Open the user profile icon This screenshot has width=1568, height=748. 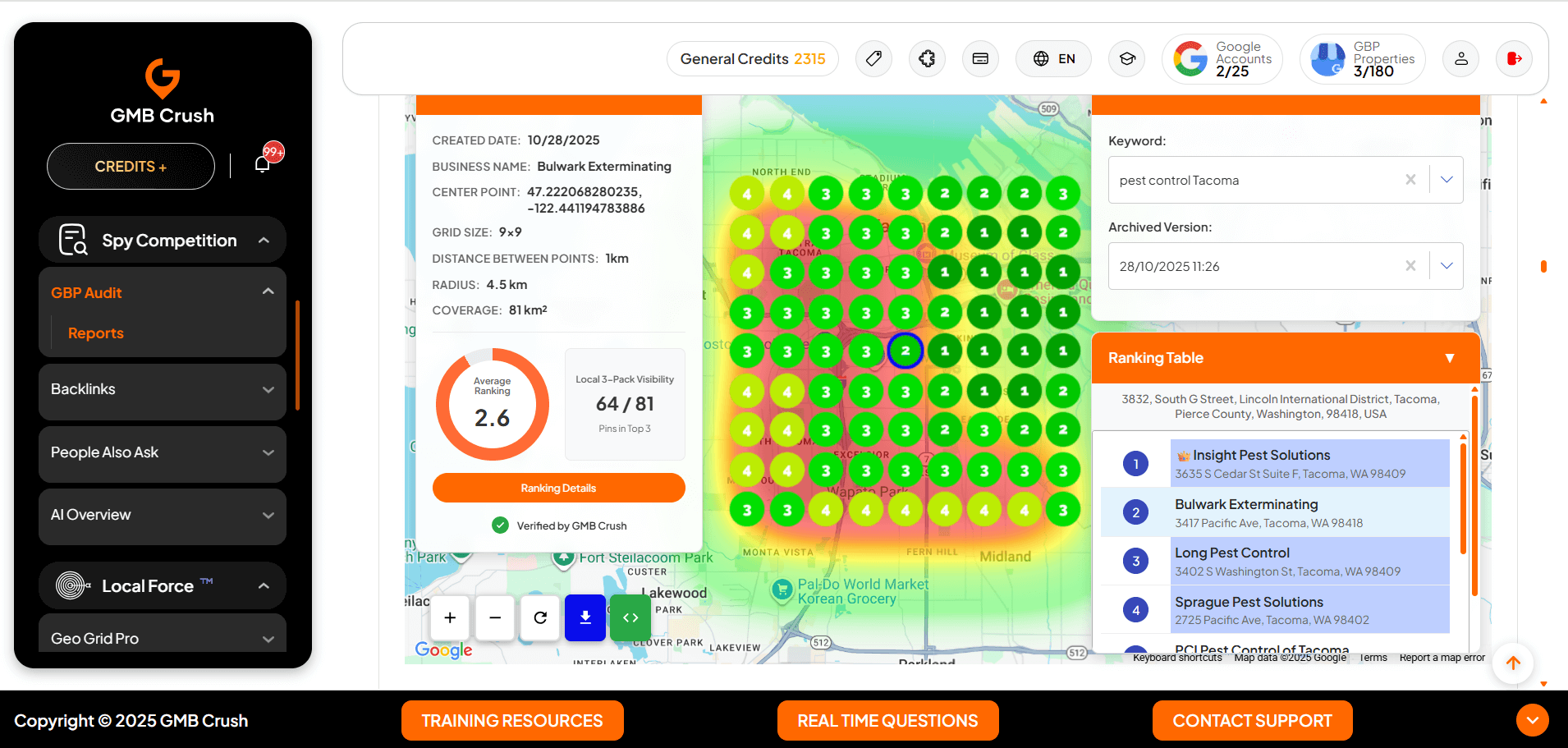pyautogui.click(x=1461, y=59)
